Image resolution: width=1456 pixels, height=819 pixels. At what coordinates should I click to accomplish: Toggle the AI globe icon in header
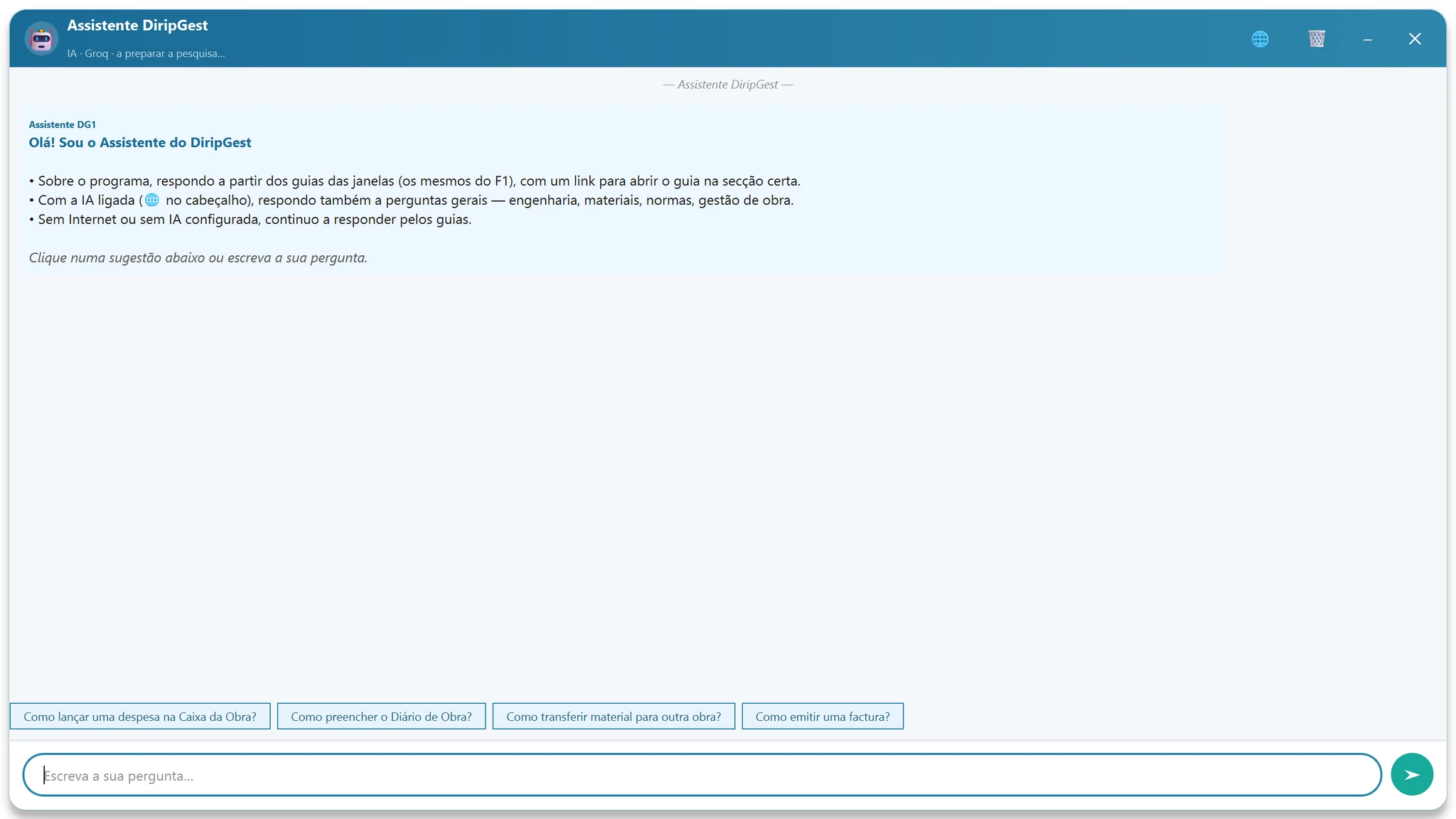coord(1260,39)
